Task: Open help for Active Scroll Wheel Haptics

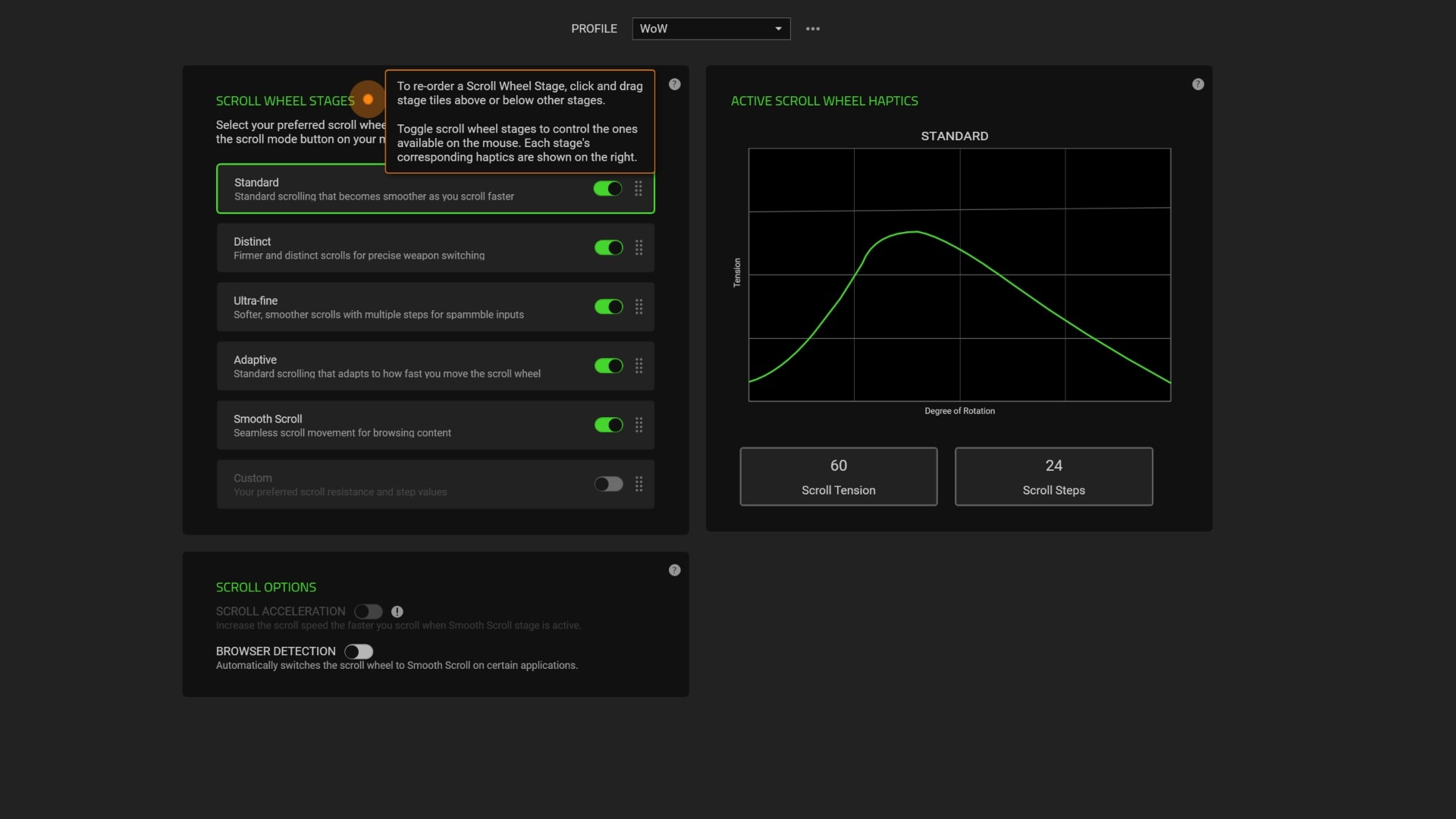Action: tap(1198, 84)
